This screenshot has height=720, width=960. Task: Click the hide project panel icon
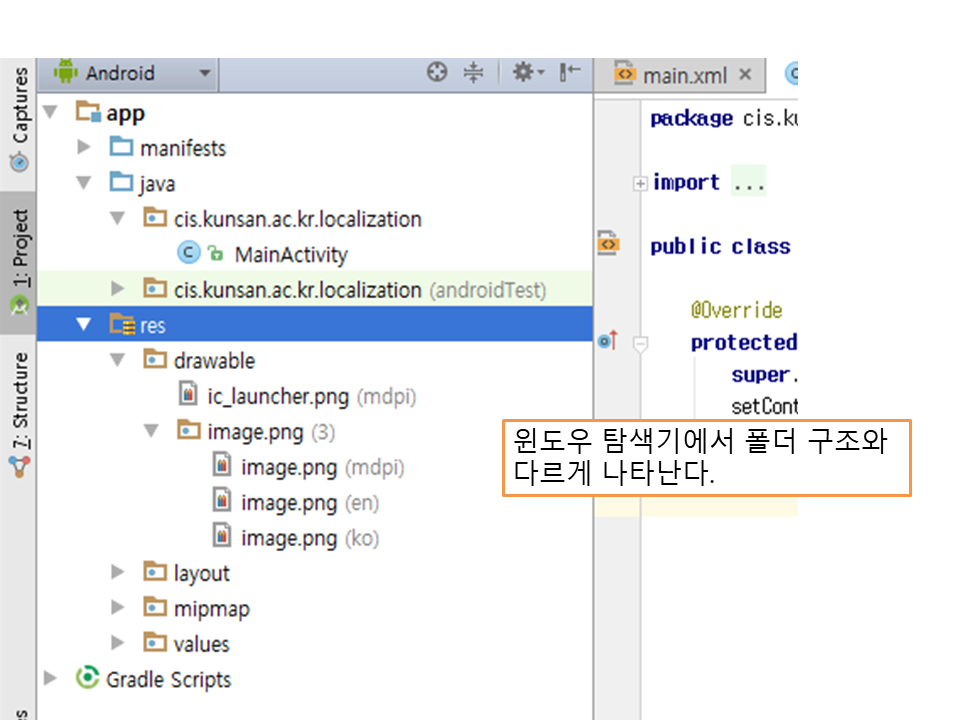click(570, 72)
